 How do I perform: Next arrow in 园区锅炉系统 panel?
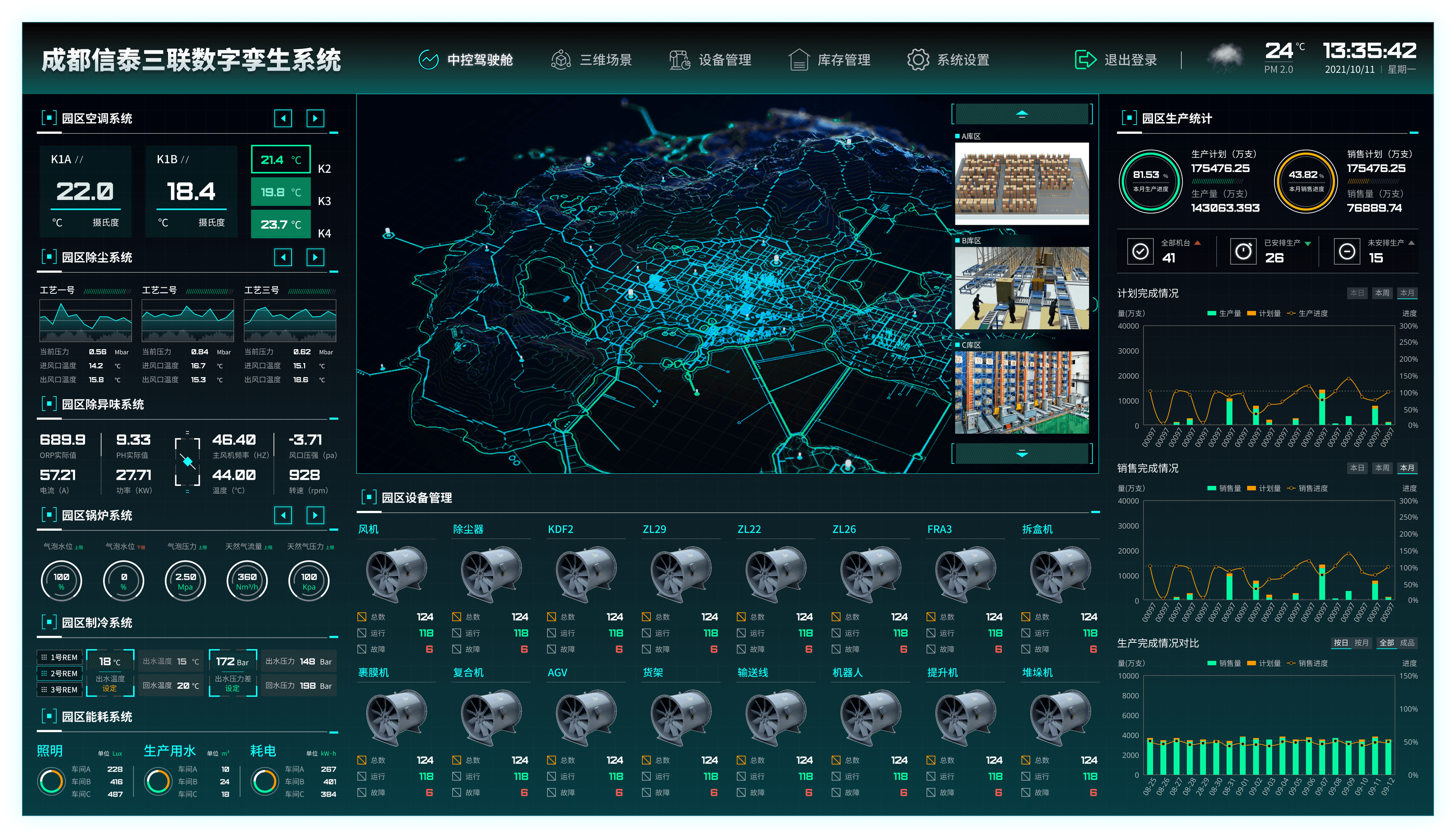[315, 515]
